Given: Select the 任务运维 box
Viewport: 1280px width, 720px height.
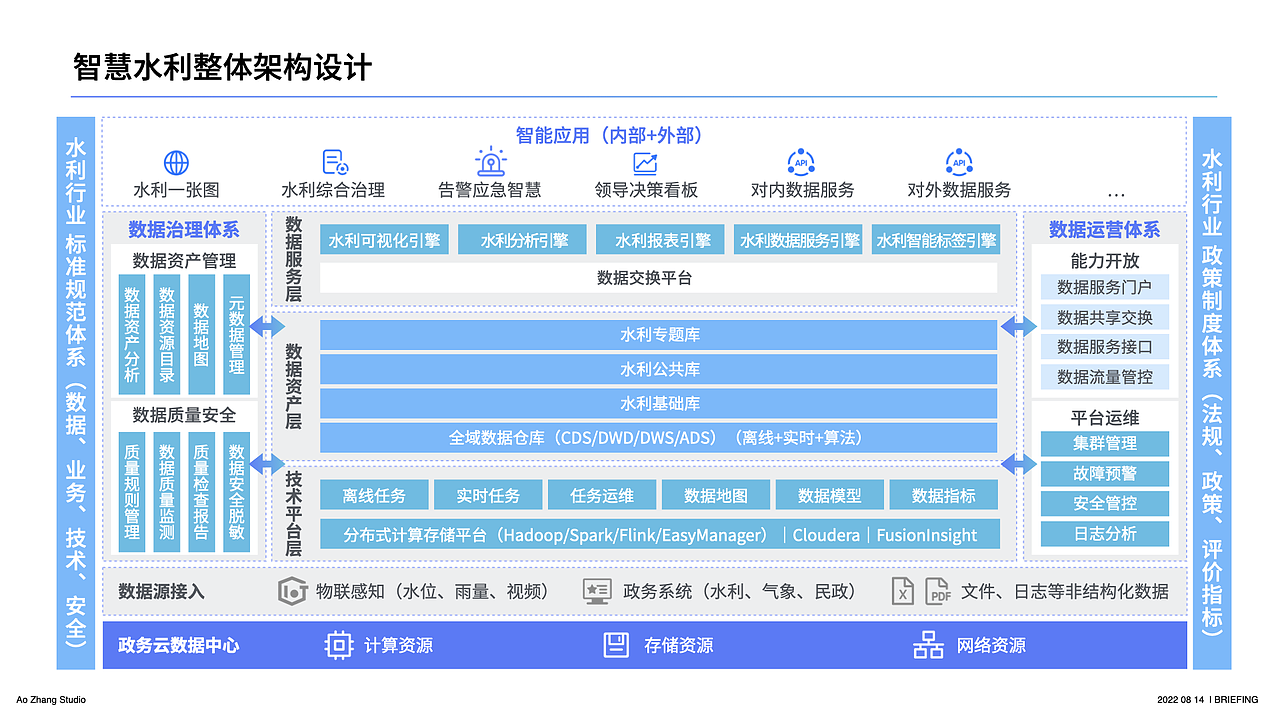Looking at the screenshot, I should pyautogui.click(x=602, y=495).
